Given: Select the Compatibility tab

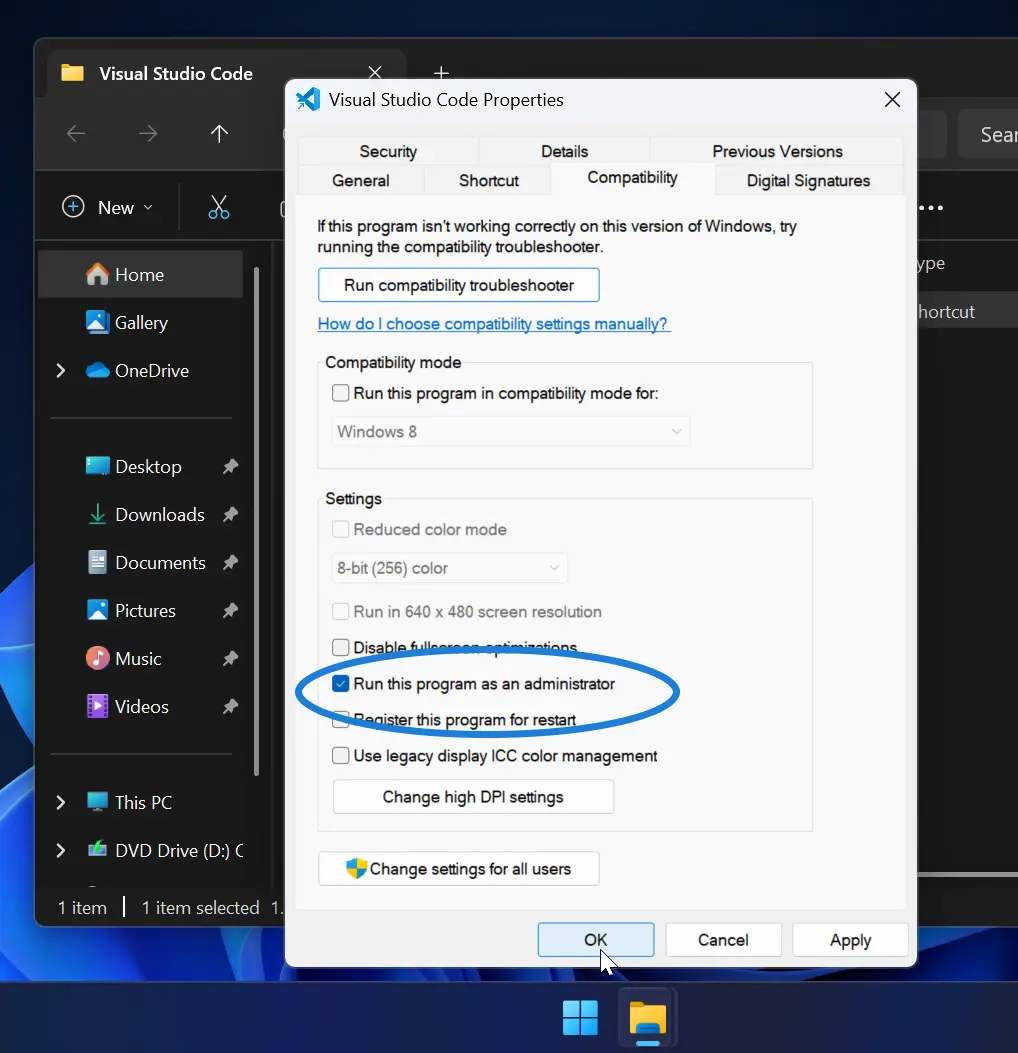Looking at the screenshot, I should [x=633, y=178].
